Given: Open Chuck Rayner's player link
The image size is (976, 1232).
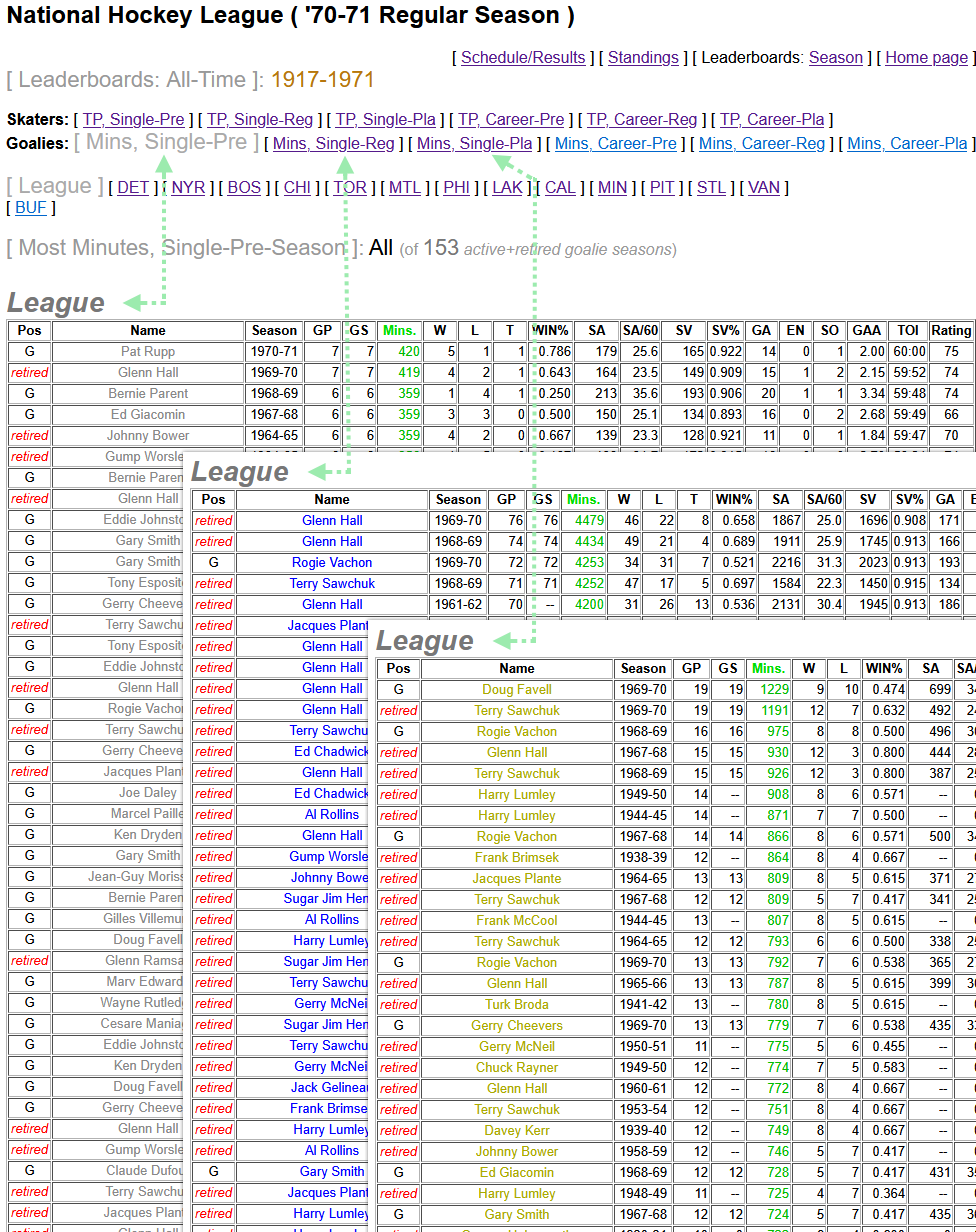Looking at the screenshot, I should click(517, 1068).
